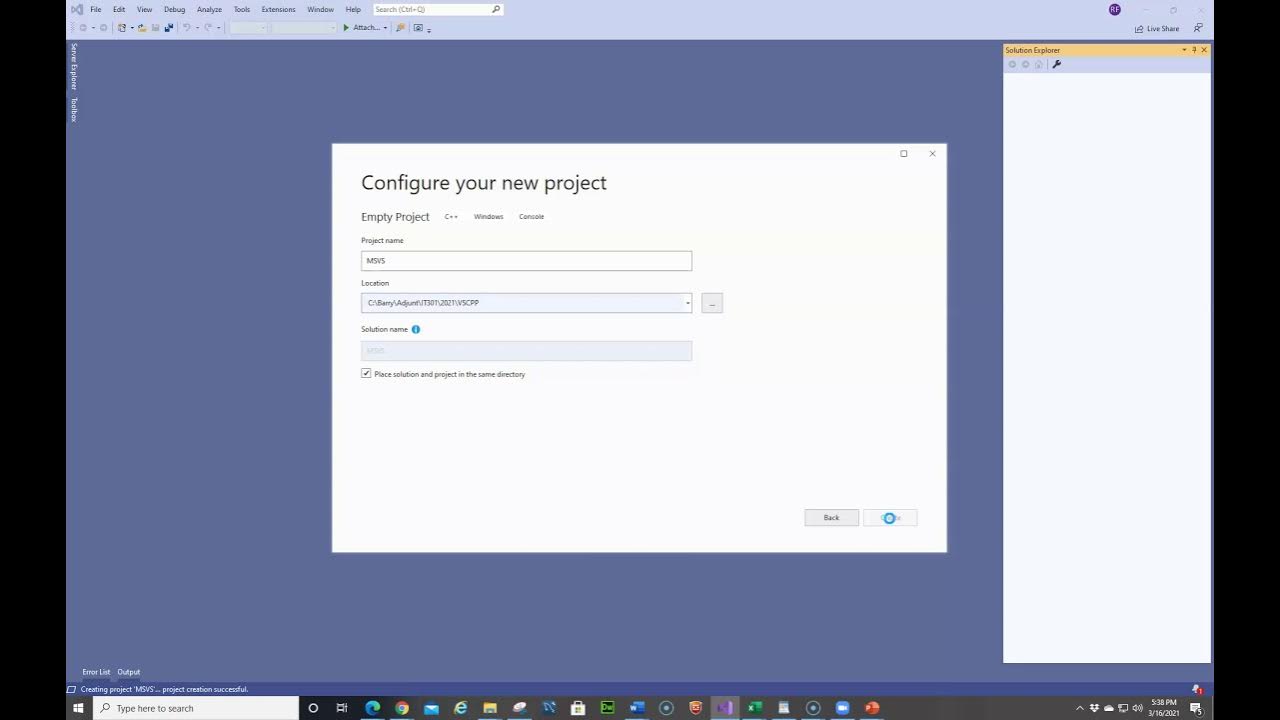Open Zoom from taskbar

(842, 708)
